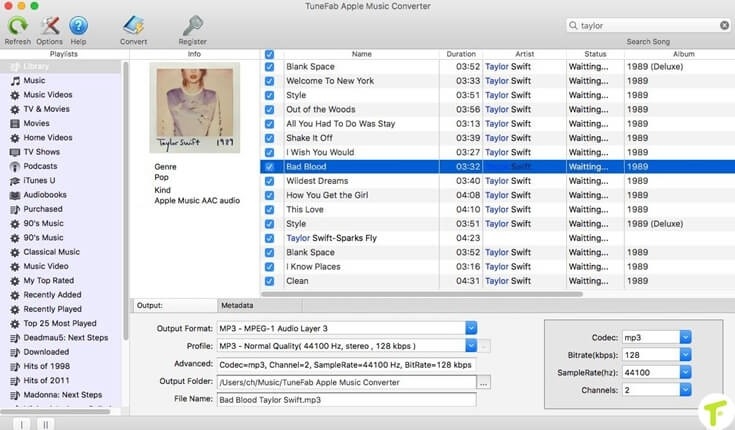The image size is (735, 430).
Task: Select the Output tab
Action: pos(150,305)
